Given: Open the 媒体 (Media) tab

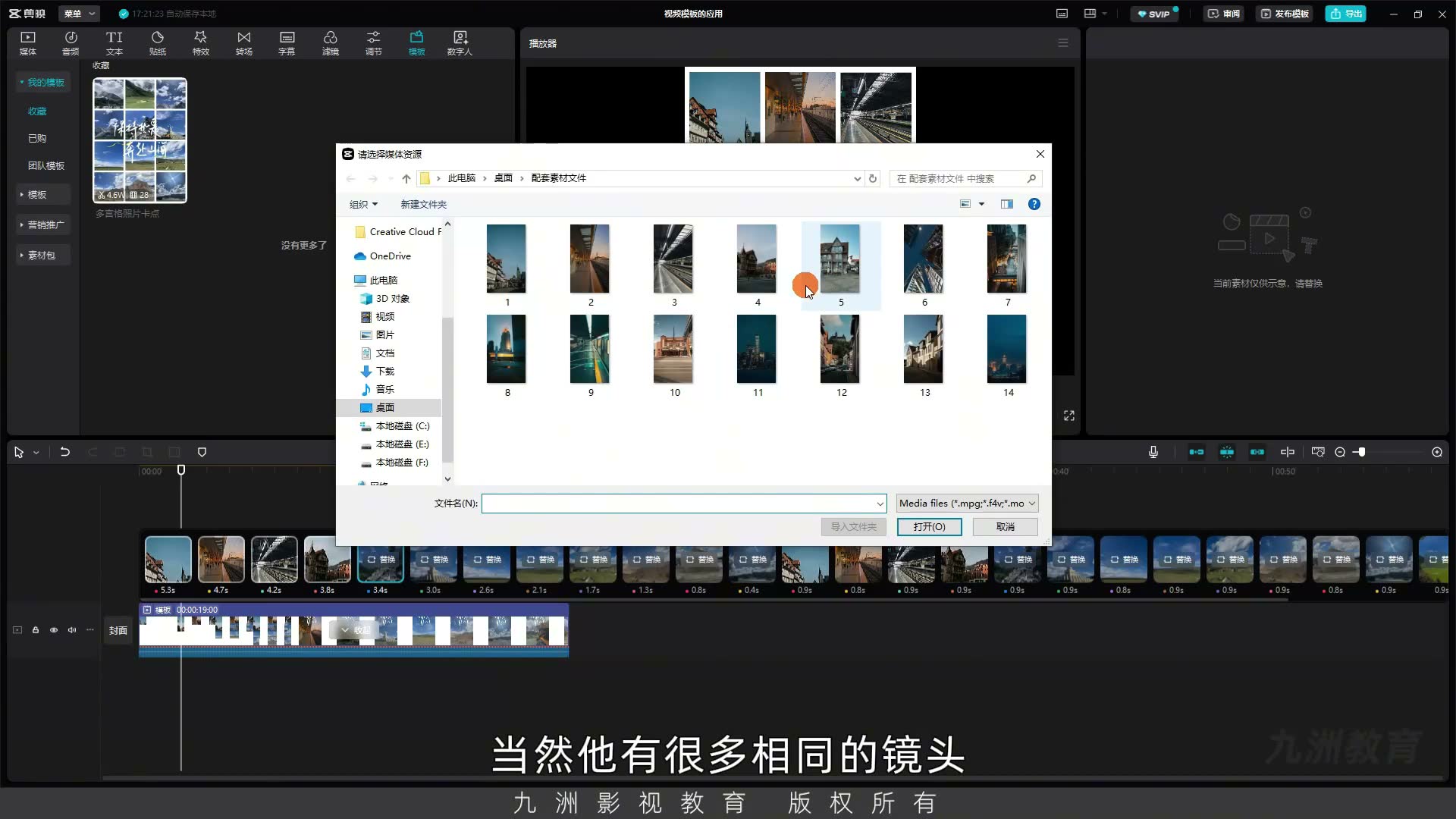Looking at the screenshot, I should (x=28, y=43).
